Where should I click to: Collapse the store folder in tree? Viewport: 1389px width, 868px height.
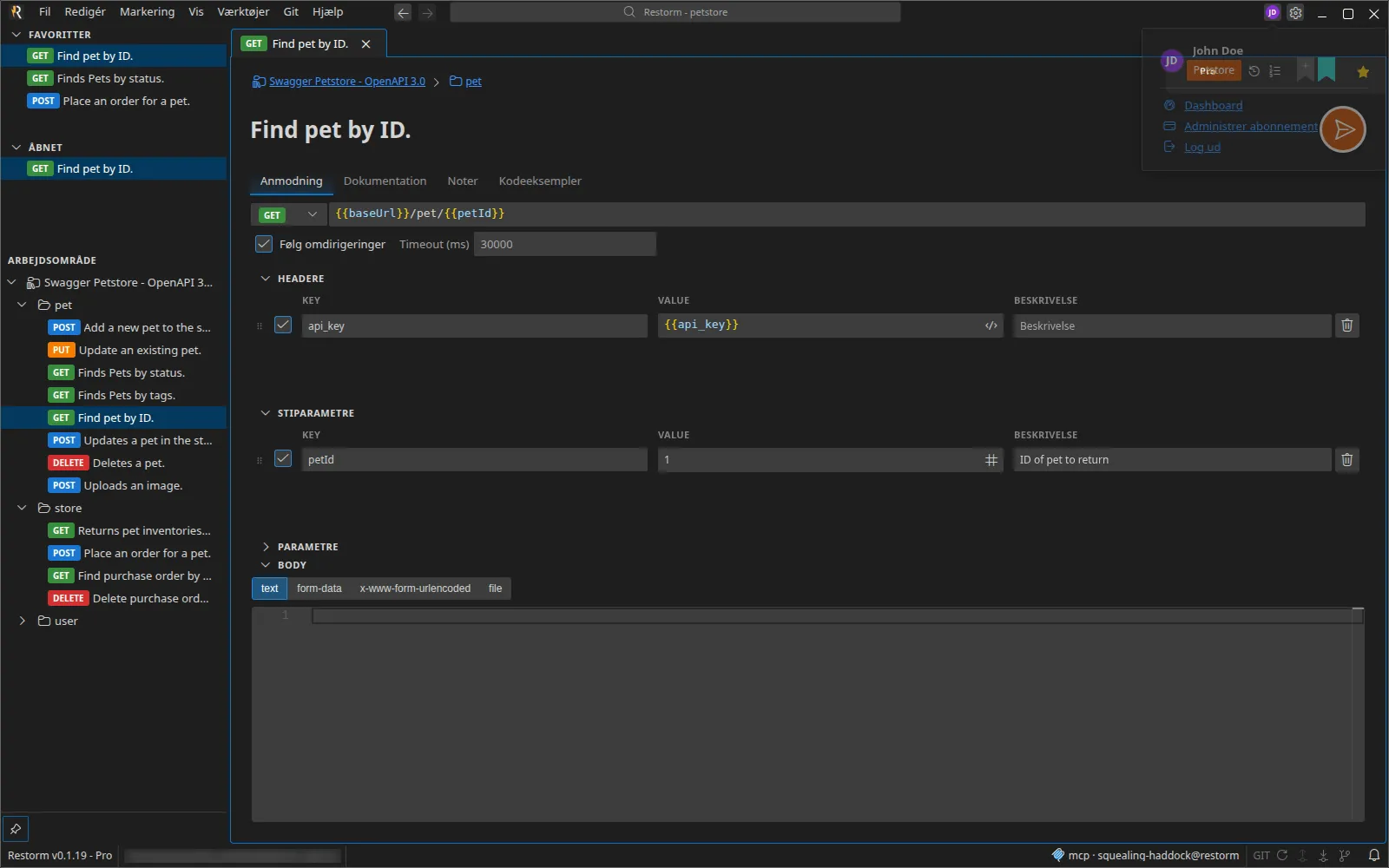pyautogui.click(x=23, y=508)
